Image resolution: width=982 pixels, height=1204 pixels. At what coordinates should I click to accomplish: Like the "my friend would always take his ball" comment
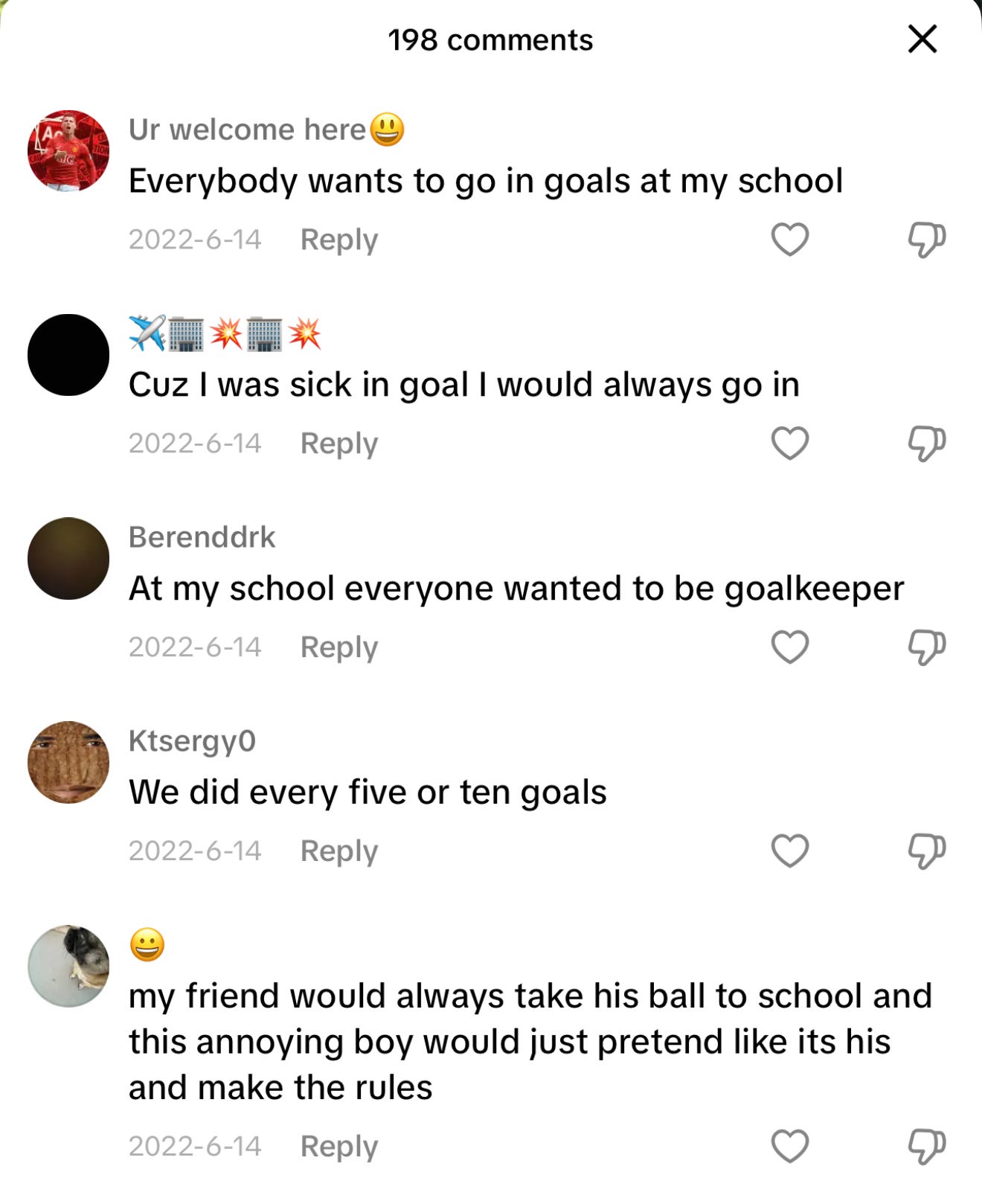pos(790,1146)
